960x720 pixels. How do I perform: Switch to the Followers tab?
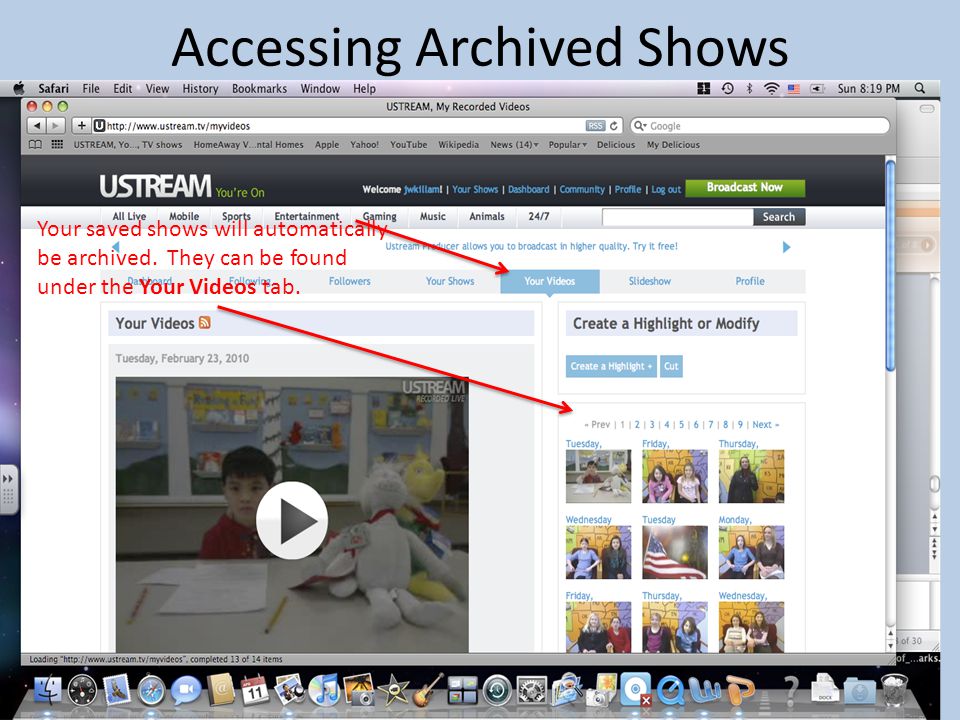(350, 281)
